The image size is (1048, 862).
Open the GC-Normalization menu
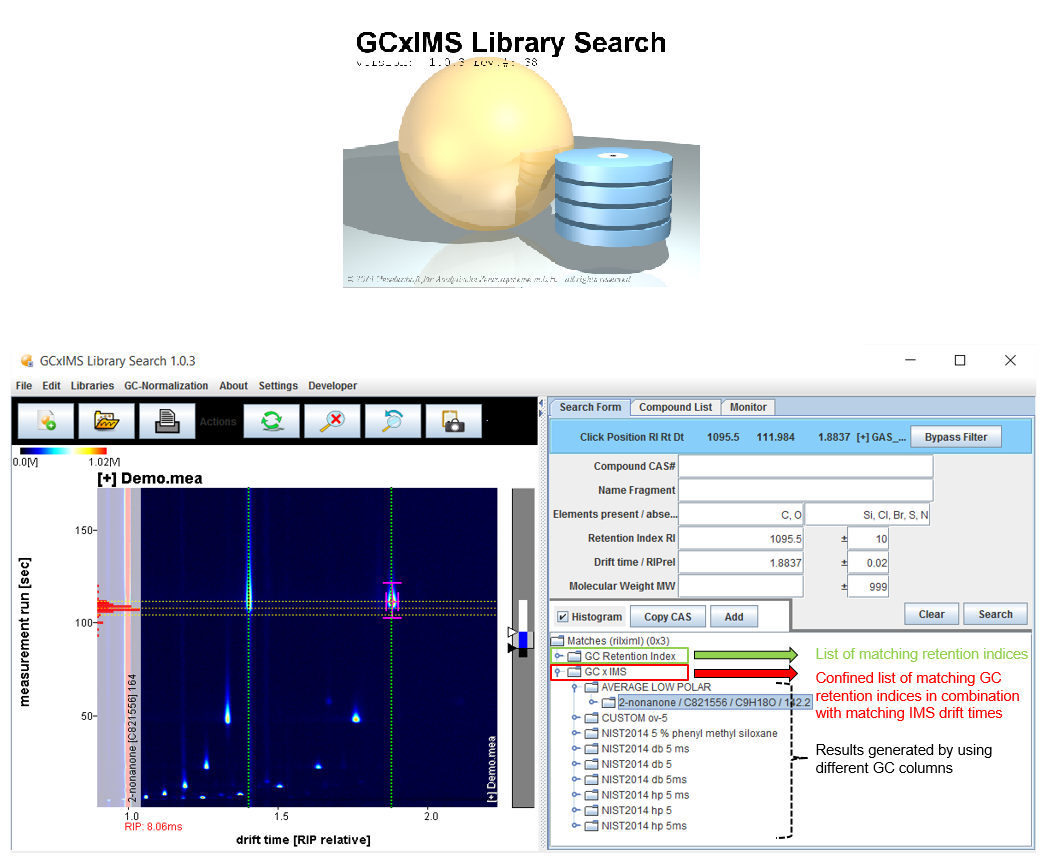pos(166,386)
